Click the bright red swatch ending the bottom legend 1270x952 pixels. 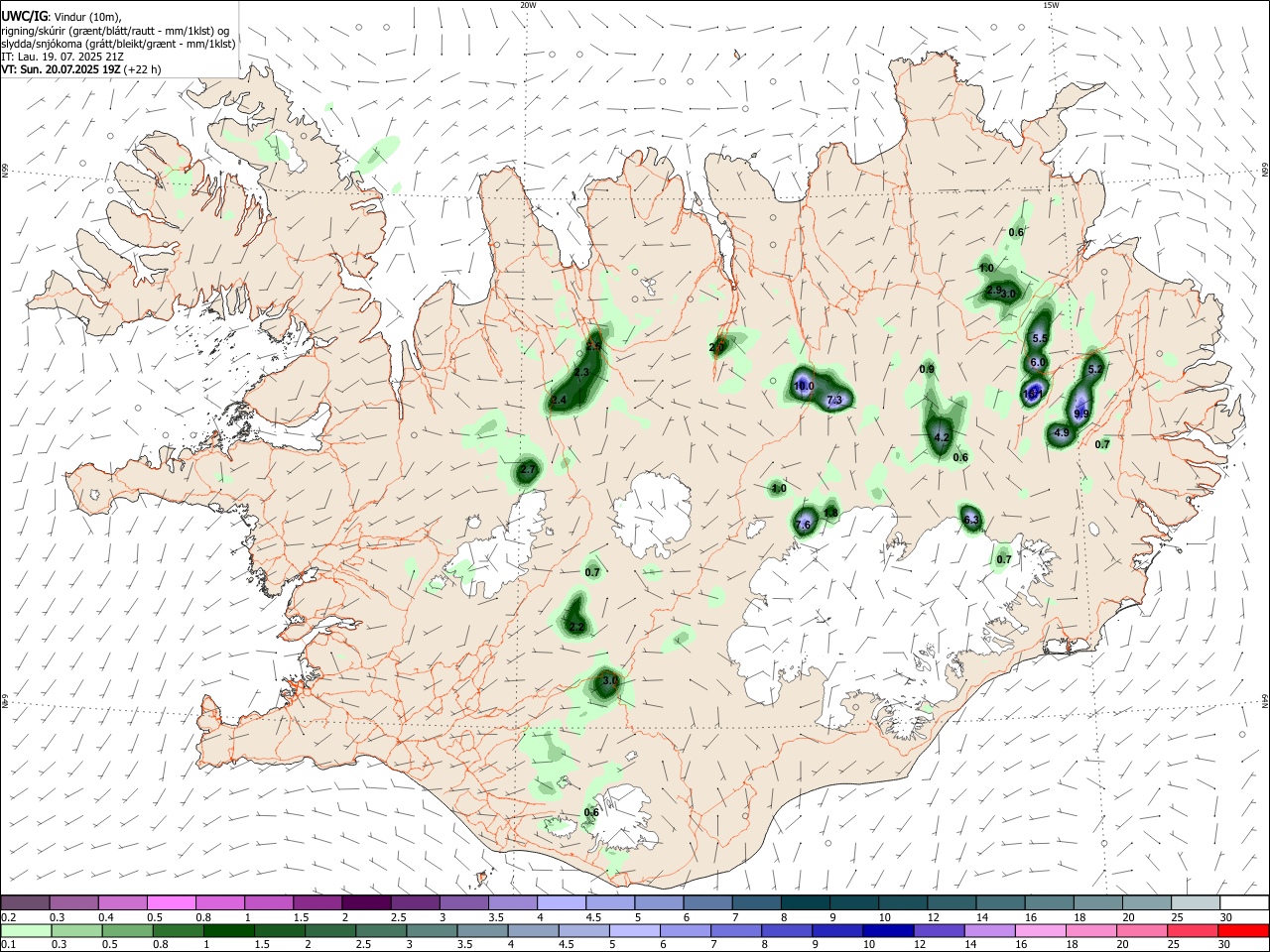pyautogui.click(x=1243, y=931)
